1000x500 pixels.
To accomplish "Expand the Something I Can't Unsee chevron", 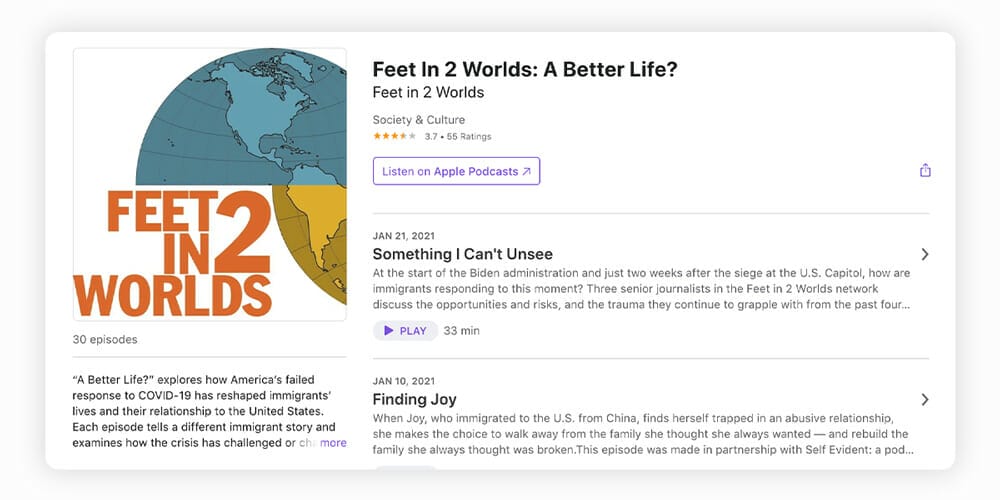I will [925, 254].
